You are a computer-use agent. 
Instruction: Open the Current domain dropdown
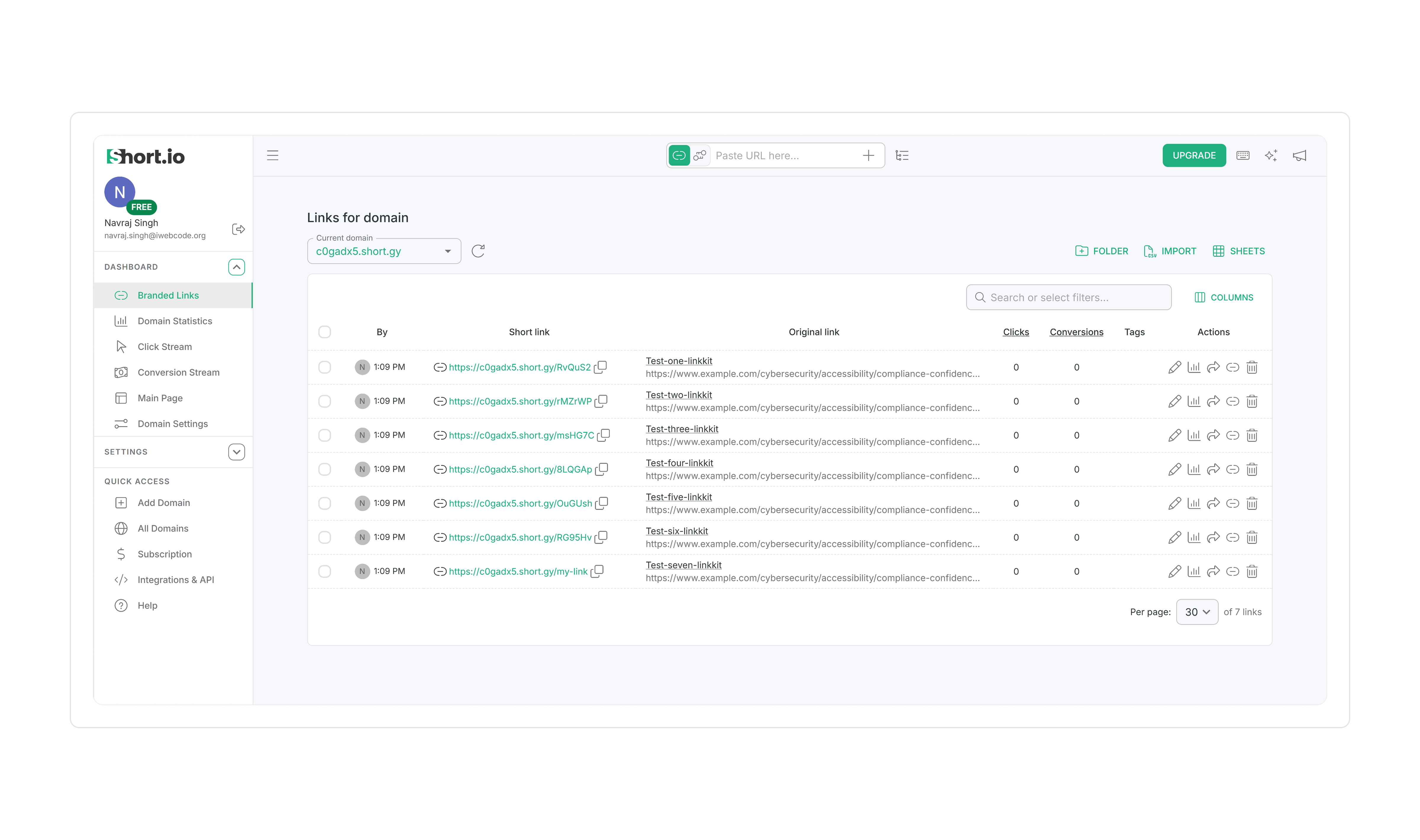[384, 251]
